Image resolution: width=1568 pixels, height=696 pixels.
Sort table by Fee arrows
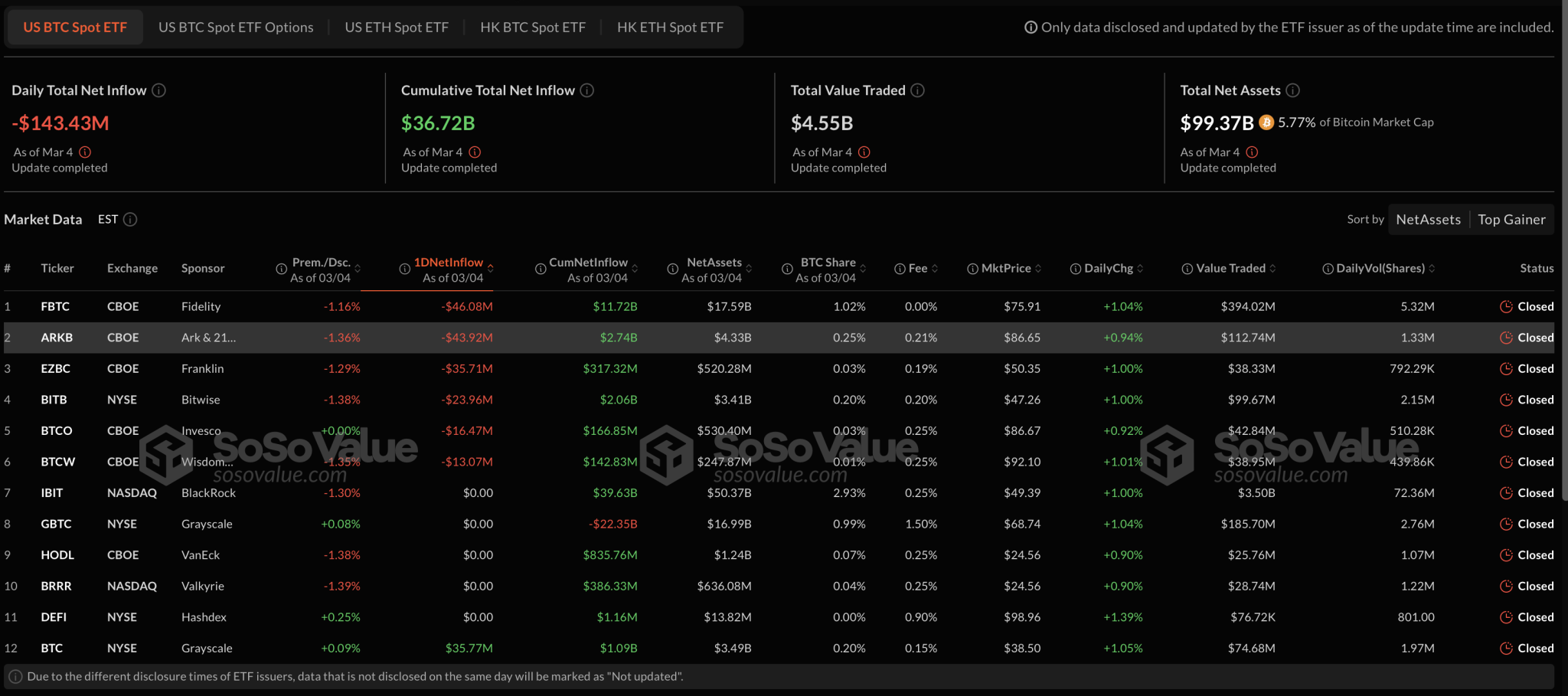point(935,269)
